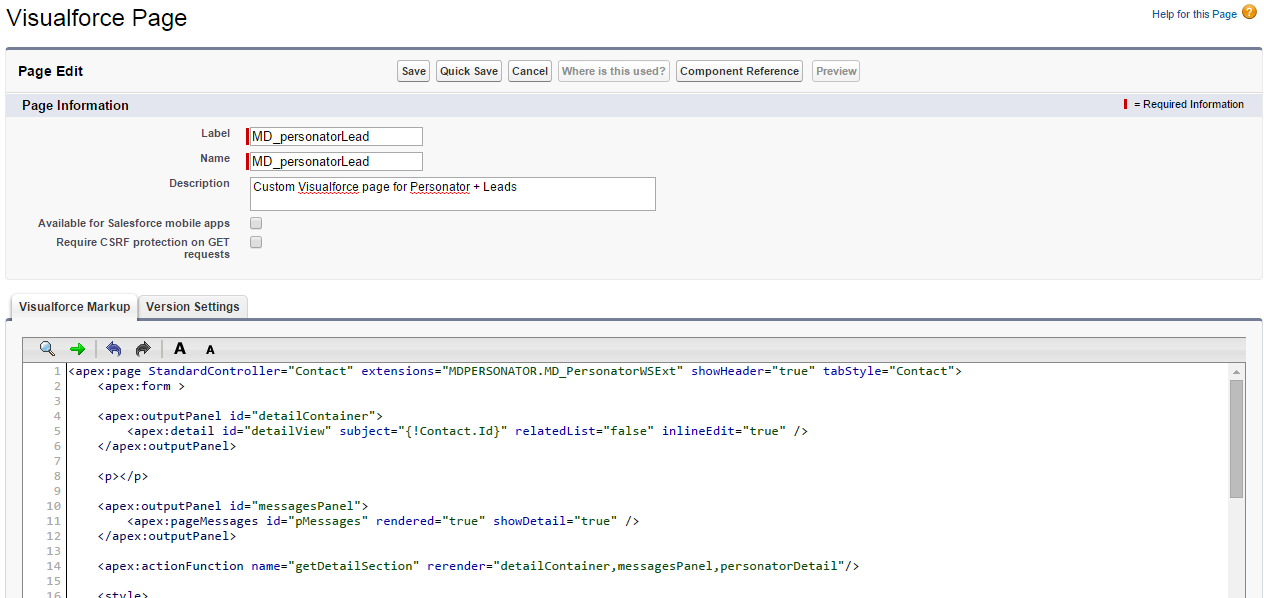Image resolution: width=1264 pixels, height=598 pixels.
Task: Open Help for this Page link
Action: click(1194, 14)
